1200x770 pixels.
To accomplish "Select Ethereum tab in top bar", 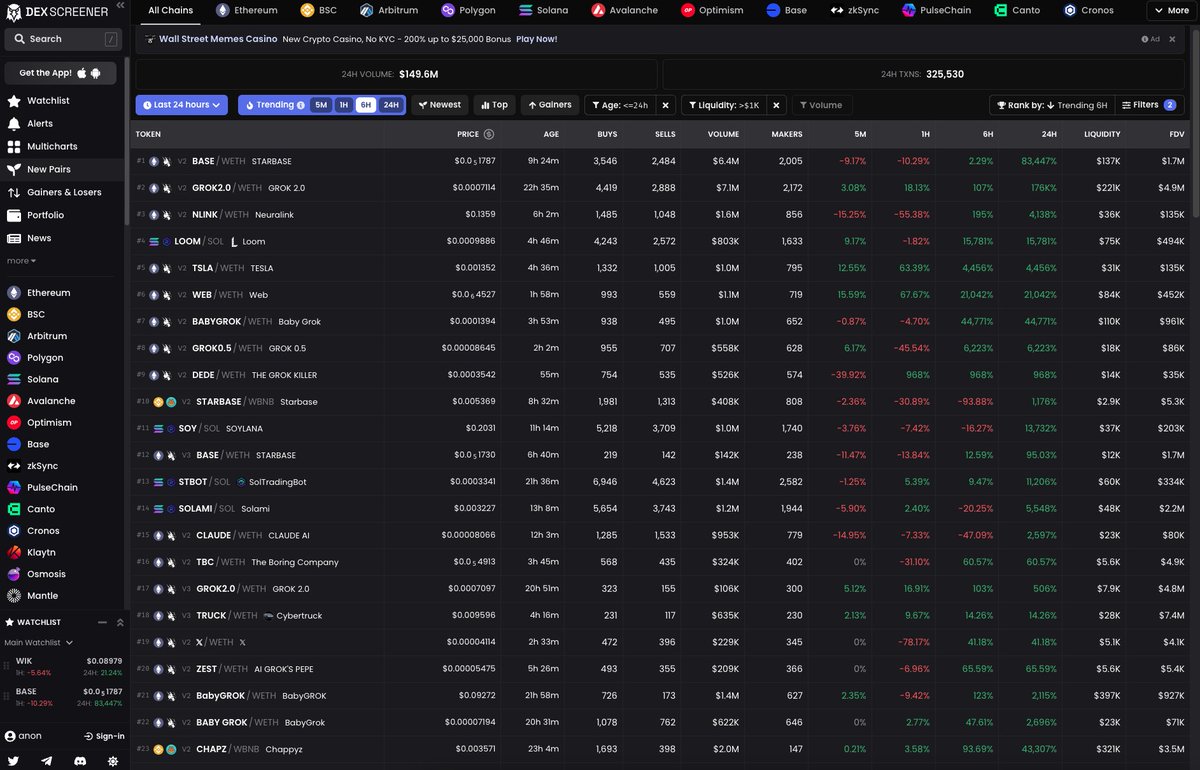I will click(248, 11).
